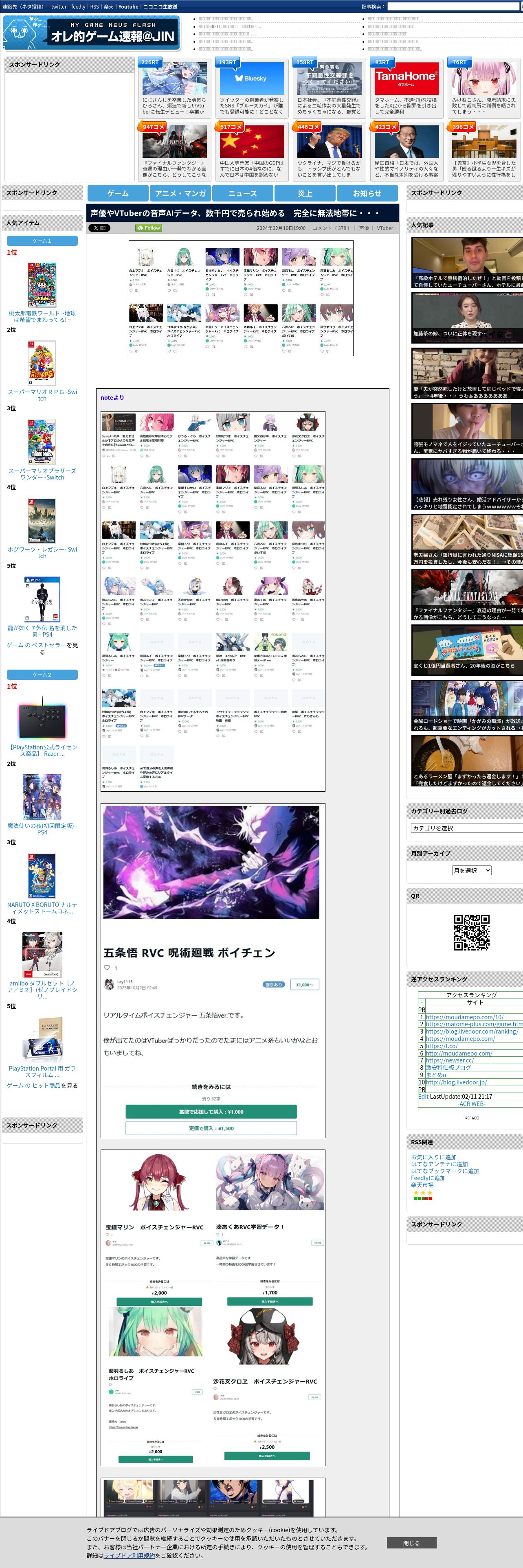
Task: Click the オレ的ゲーム速報@JIN site logo
Action: pyautogui.click(x=91, y=33)
